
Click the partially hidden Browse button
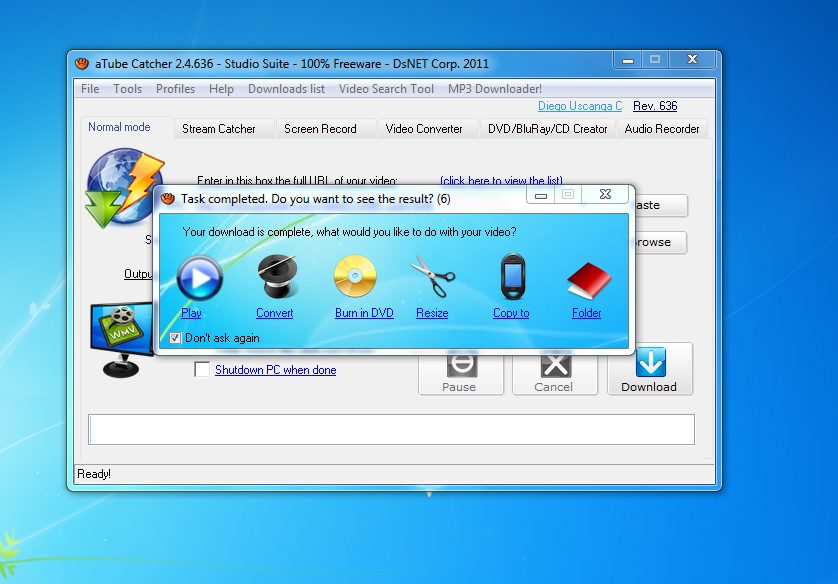click(x=661, y=242)
